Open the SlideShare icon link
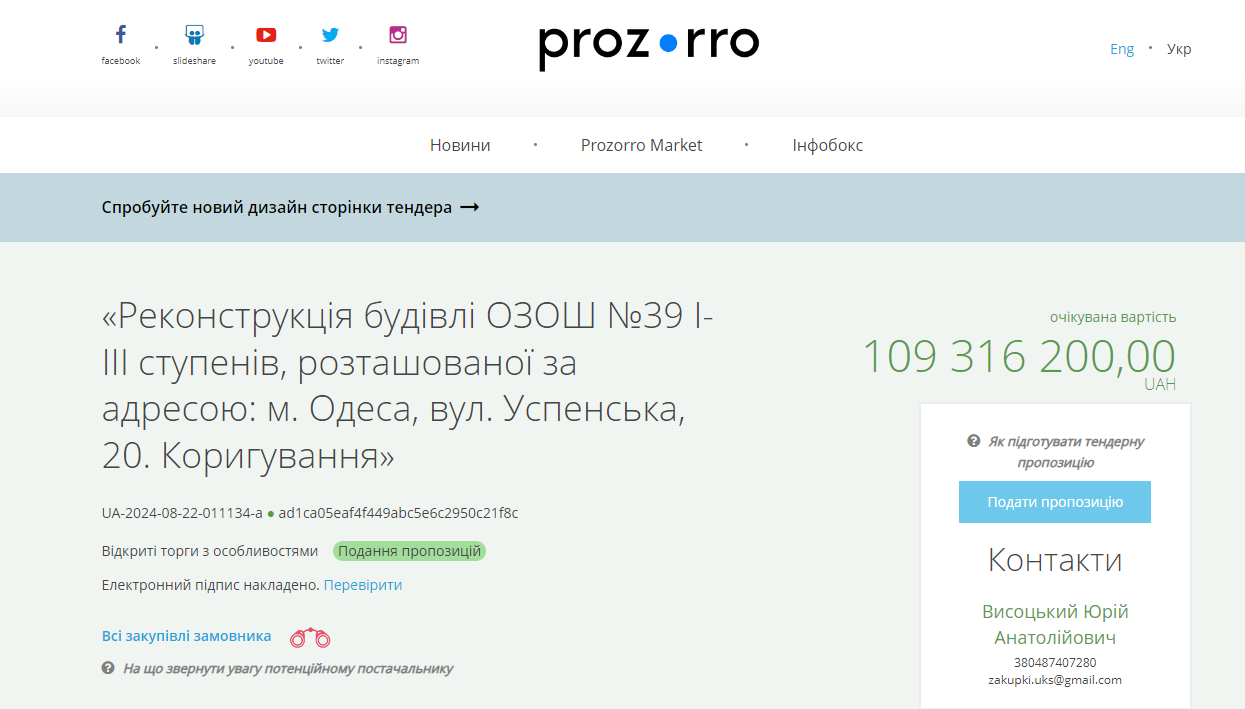Viewport: 1245px width, 709px height. point(194,35)
